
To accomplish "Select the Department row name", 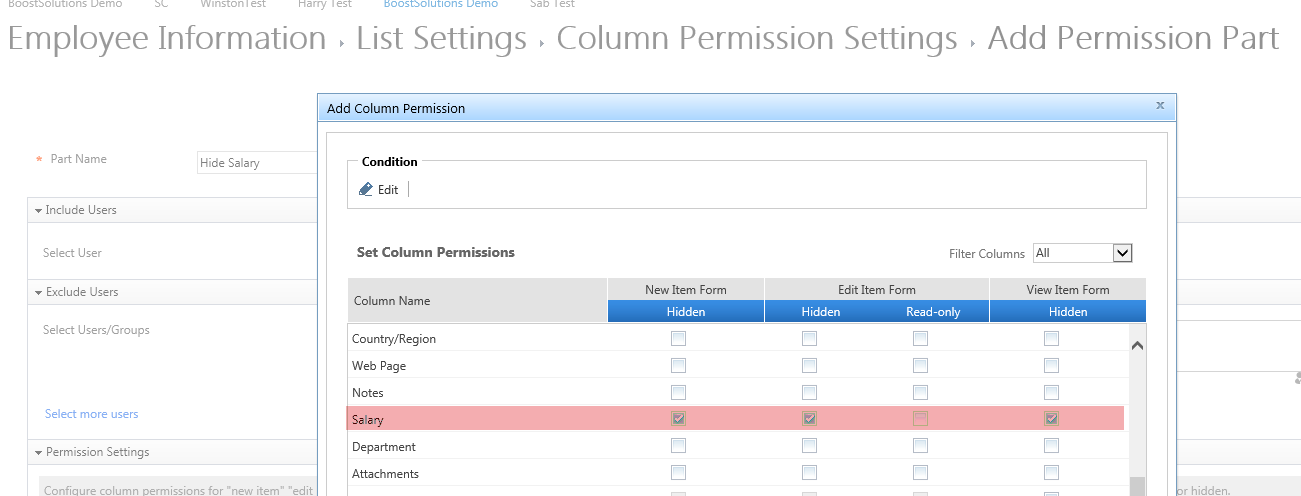I will tap(383, 447).
